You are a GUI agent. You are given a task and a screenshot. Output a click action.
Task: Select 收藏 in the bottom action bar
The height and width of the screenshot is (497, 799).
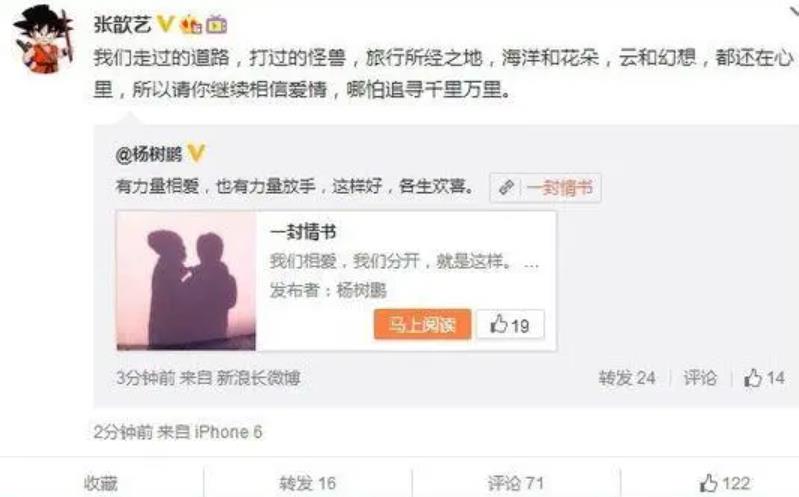click(x=101, y=483)
